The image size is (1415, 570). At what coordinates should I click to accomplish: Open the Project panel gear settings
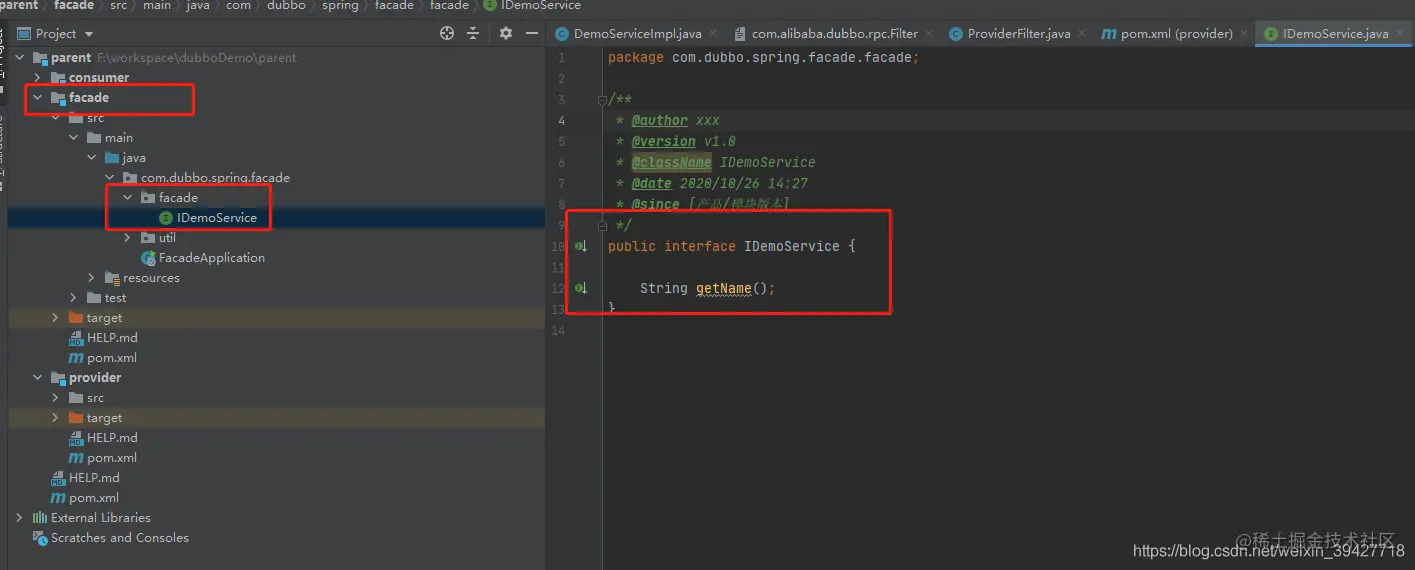(x=506, y=33)
